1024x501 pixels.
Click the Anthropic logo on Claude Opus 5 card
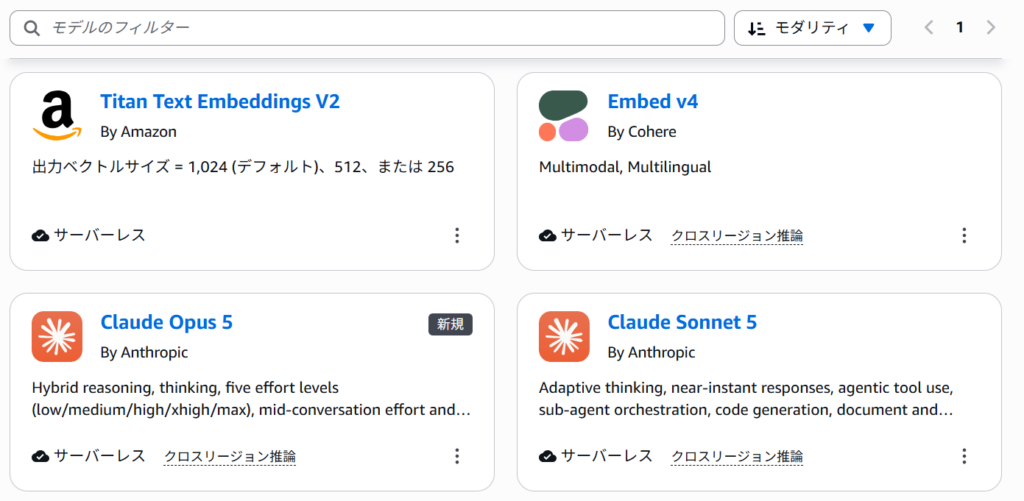coord(57,336)
